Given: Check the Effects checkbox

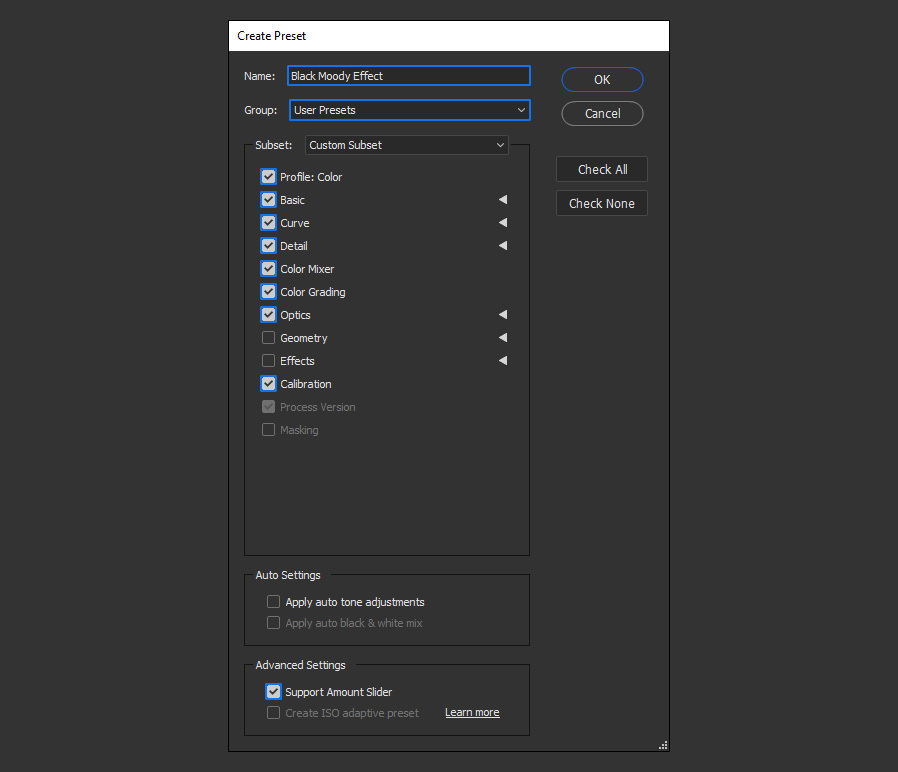Looking at the screenshot, I should [268, 360].
